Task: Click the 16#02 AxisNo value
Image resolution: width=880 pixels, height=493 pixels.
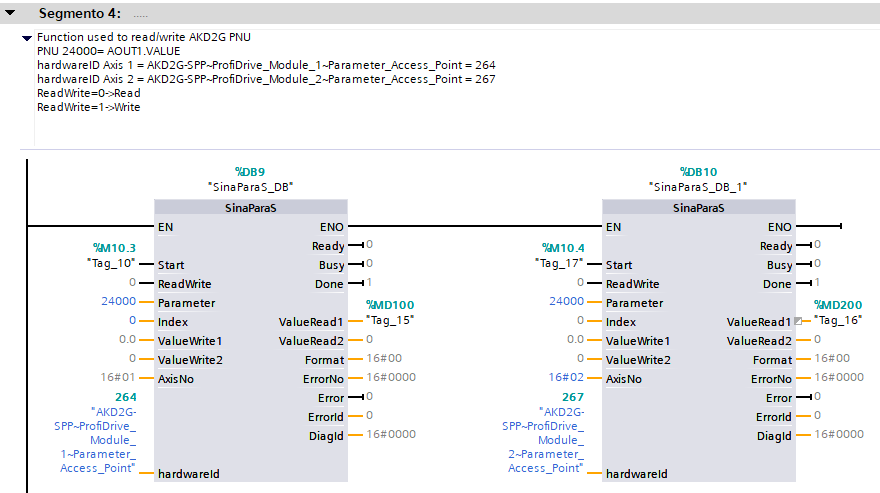Action: [x=566, y=377]
